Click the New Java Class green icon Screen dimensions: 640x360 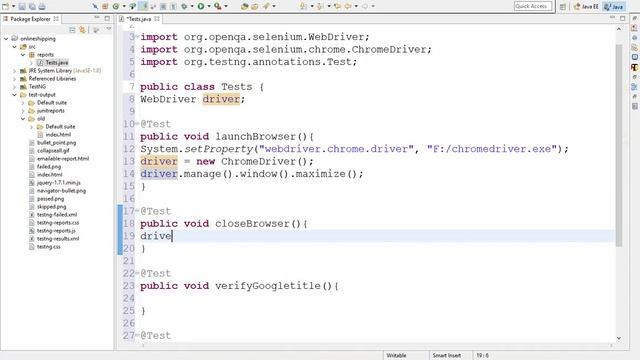(116, 6)
